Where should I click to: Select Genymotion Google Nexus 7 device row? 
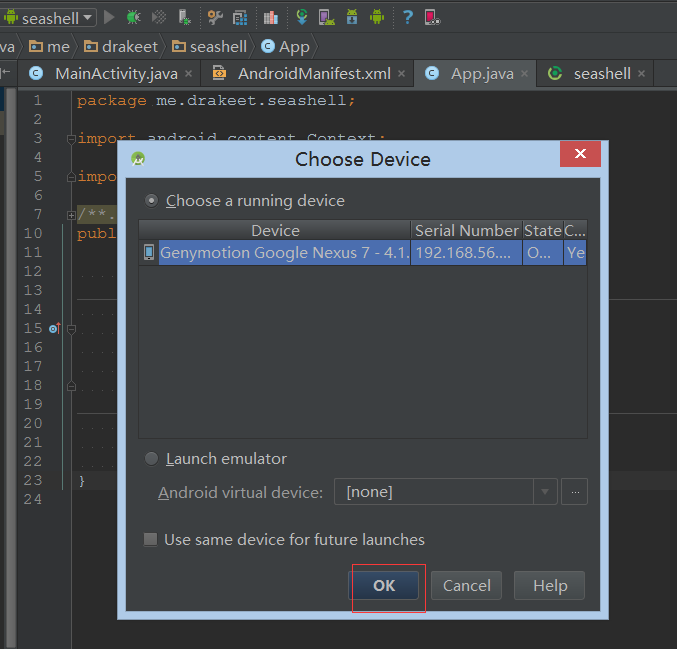[x=363, y=253]
